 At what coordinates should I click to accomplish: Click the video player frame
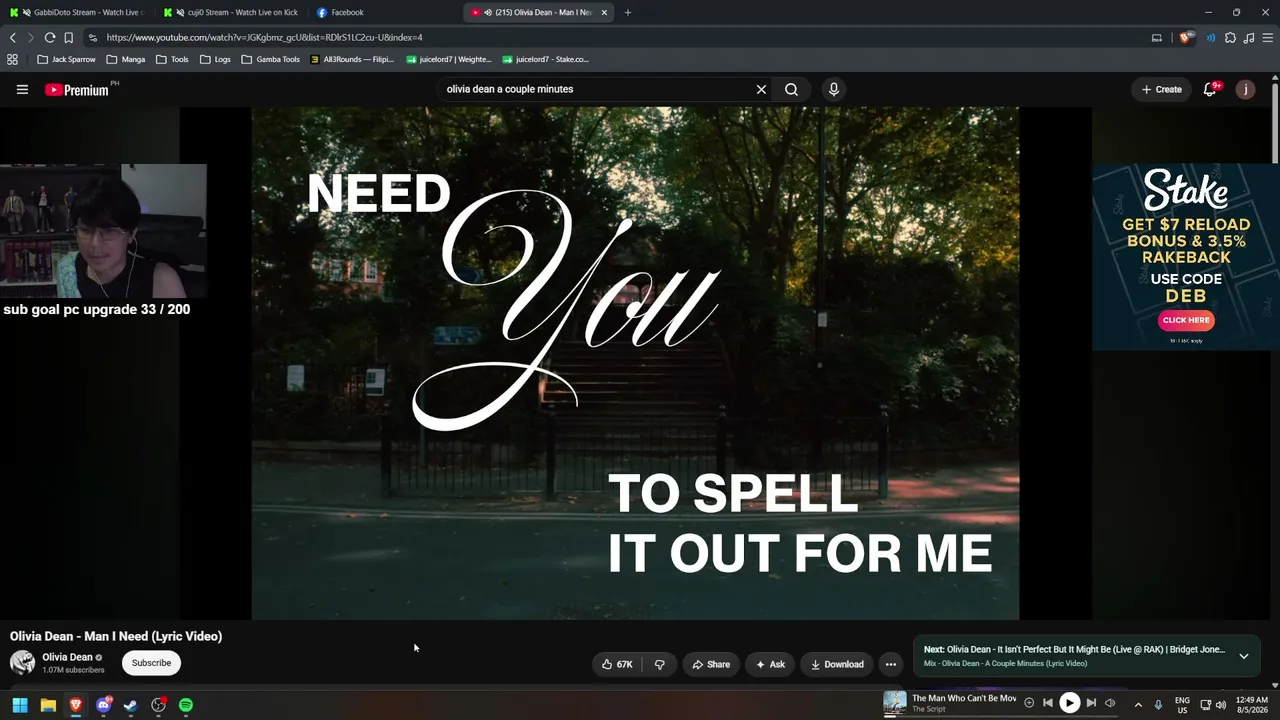point(635,363)
